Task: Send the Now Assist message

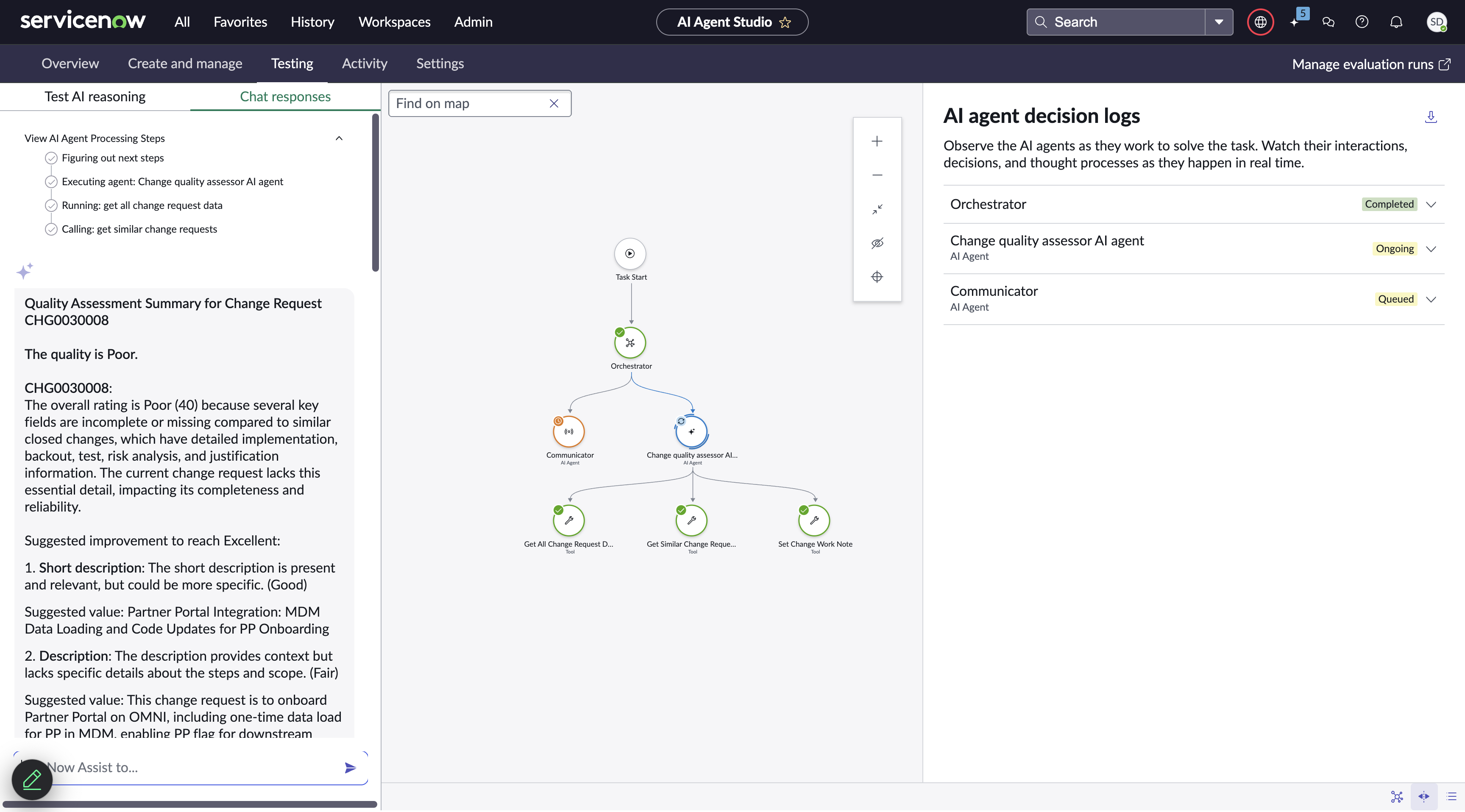Action: (x=350, y=768)
